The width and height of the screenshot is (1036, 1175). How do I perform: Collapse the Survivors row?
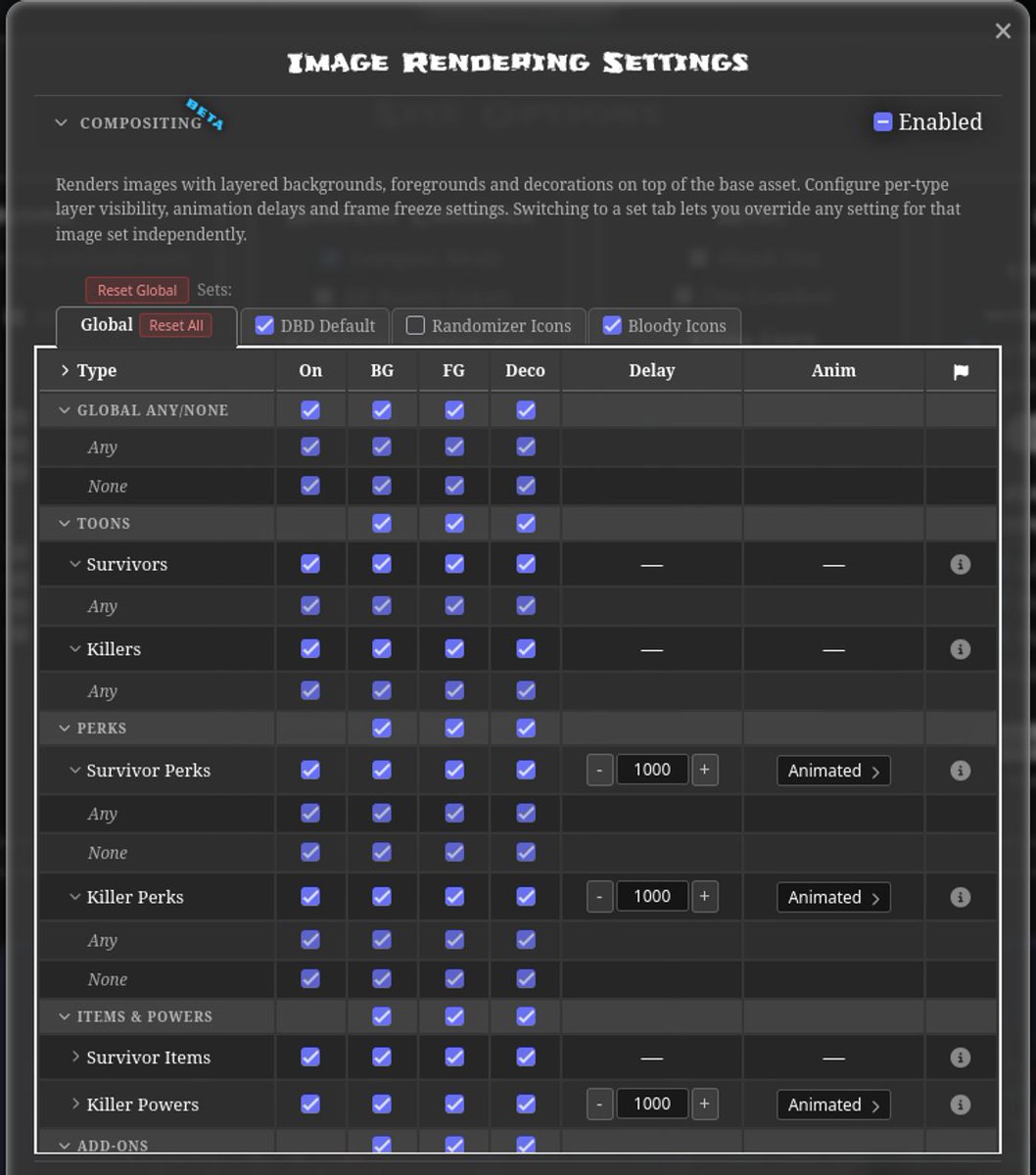click(75, 565)
